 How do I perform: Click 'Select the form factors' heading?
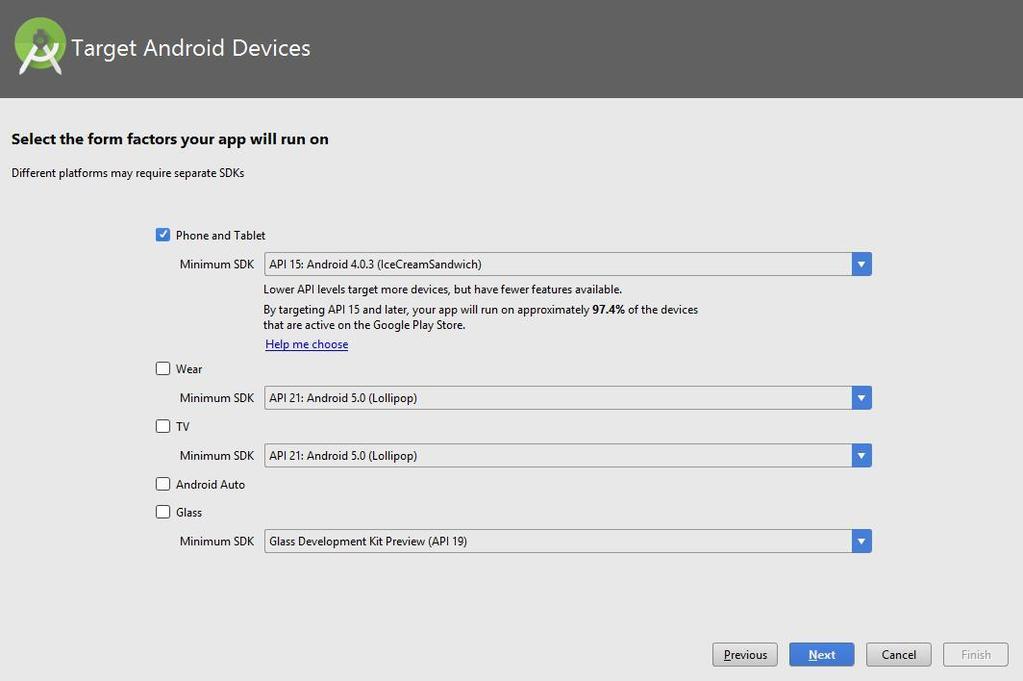click(x=170, y=139)
